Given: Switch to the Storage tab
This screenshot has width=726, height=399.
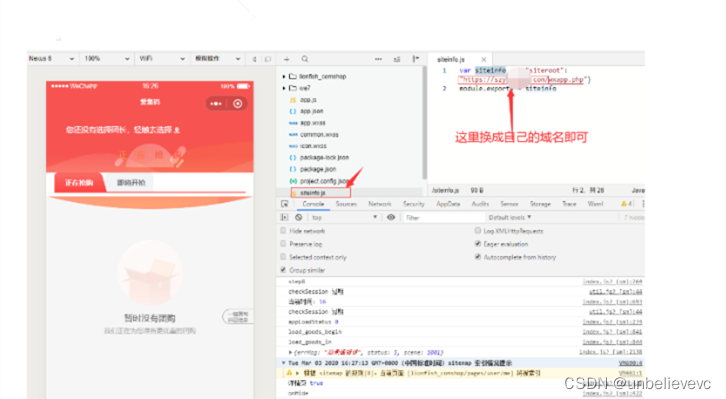Looking at the screenshot, I should (x=540, y=204).
